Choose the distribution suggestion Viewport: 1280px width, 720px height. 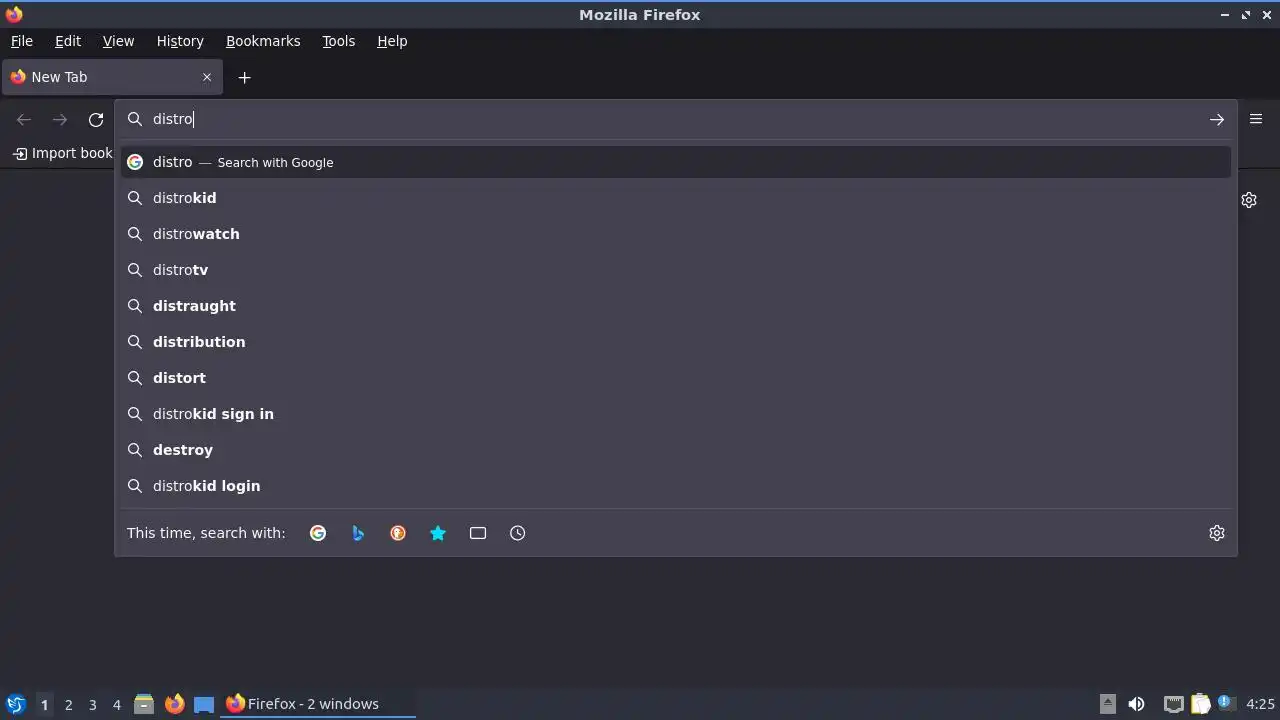coord(676,342)
